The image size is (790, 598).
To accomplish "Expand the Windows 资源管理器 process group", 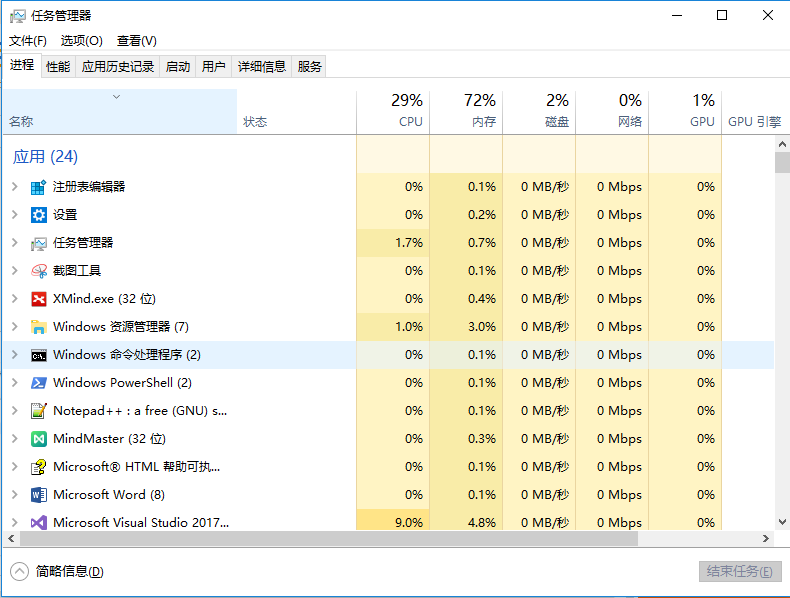I will tap(14, 327).
